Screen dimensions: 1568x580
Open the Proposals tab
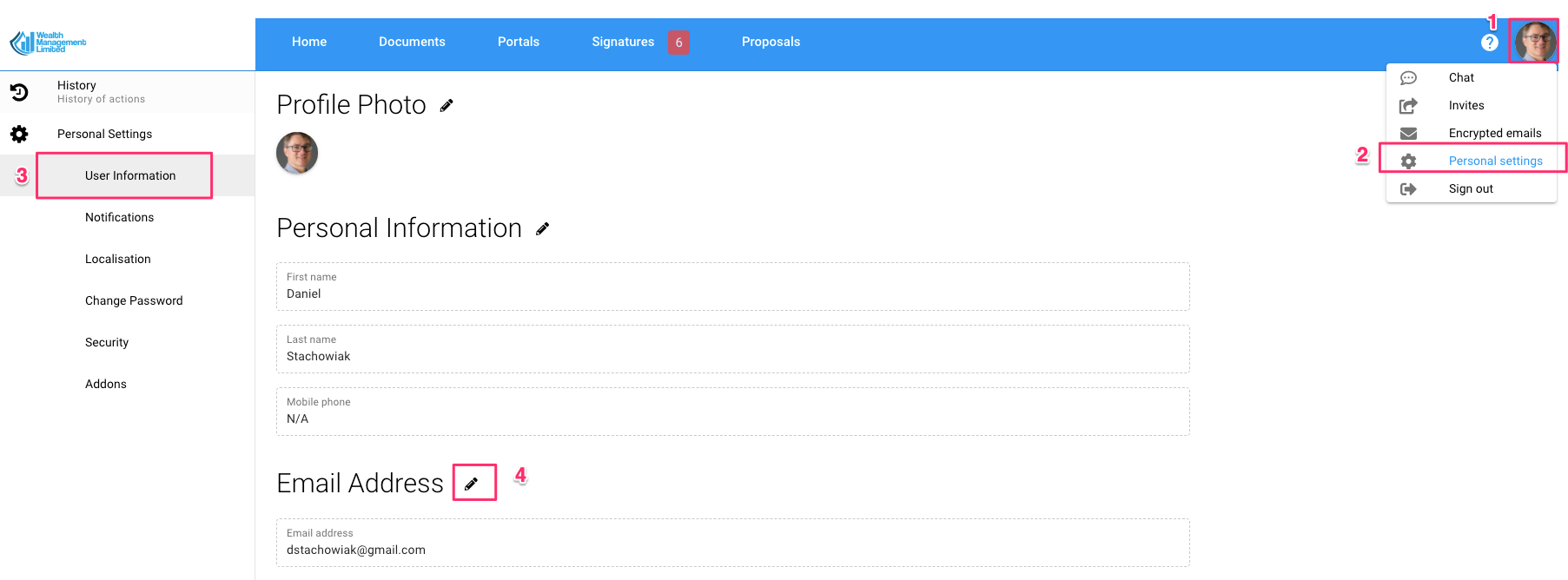pos(771,42)
